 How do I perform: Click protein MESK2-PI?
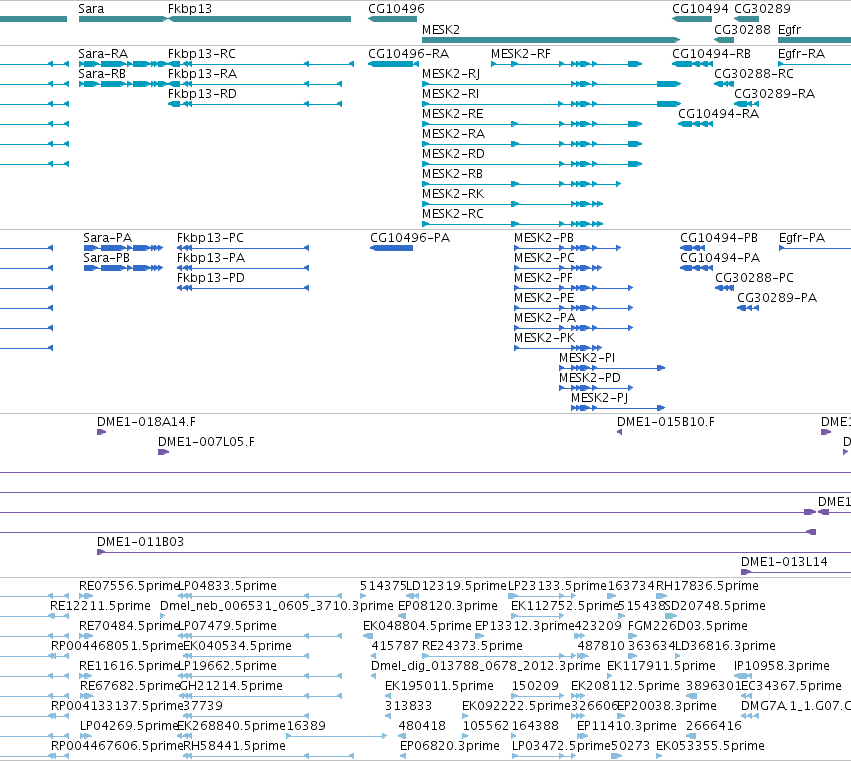pyautogui.click(x=587, y=358)
